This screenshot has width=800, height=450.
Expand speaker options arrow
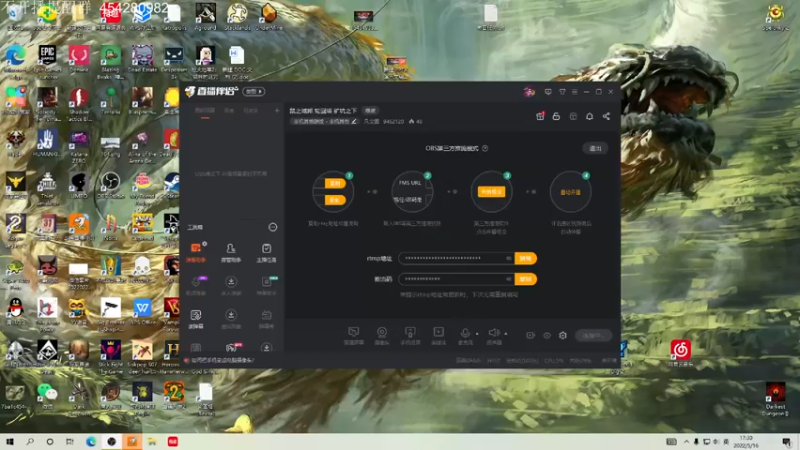point(506,334)
